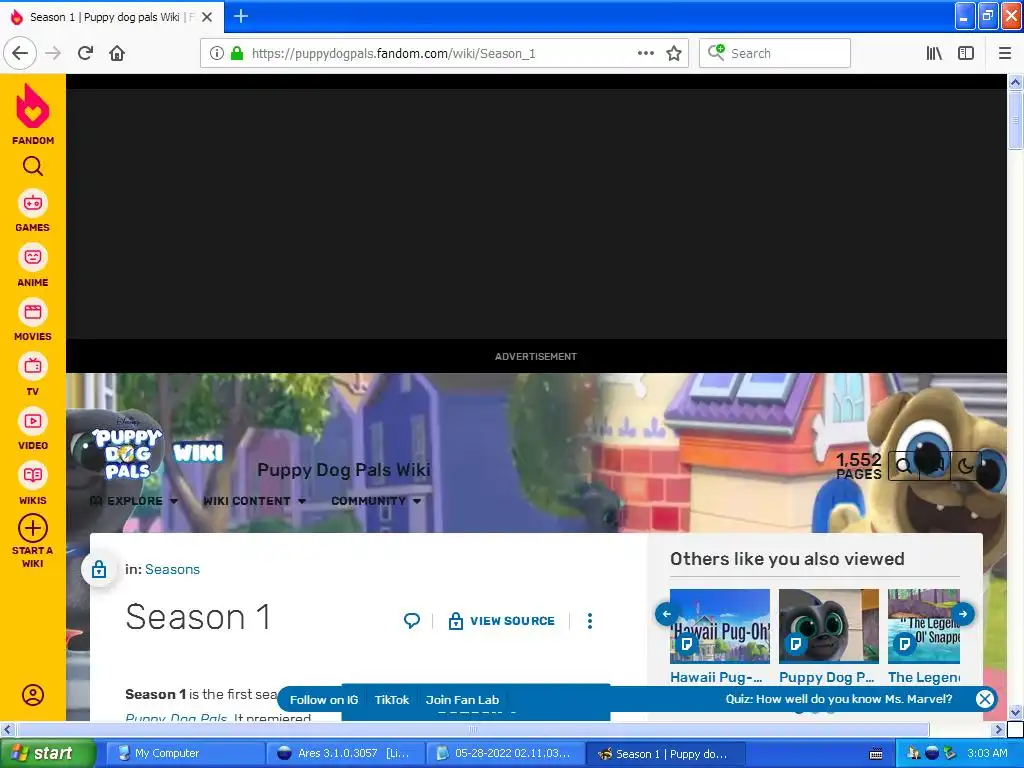Viewport: 1024px width, 768px height.
Task: Open the Puppy Dog P... thumbnail
Action: coord(829,626)
